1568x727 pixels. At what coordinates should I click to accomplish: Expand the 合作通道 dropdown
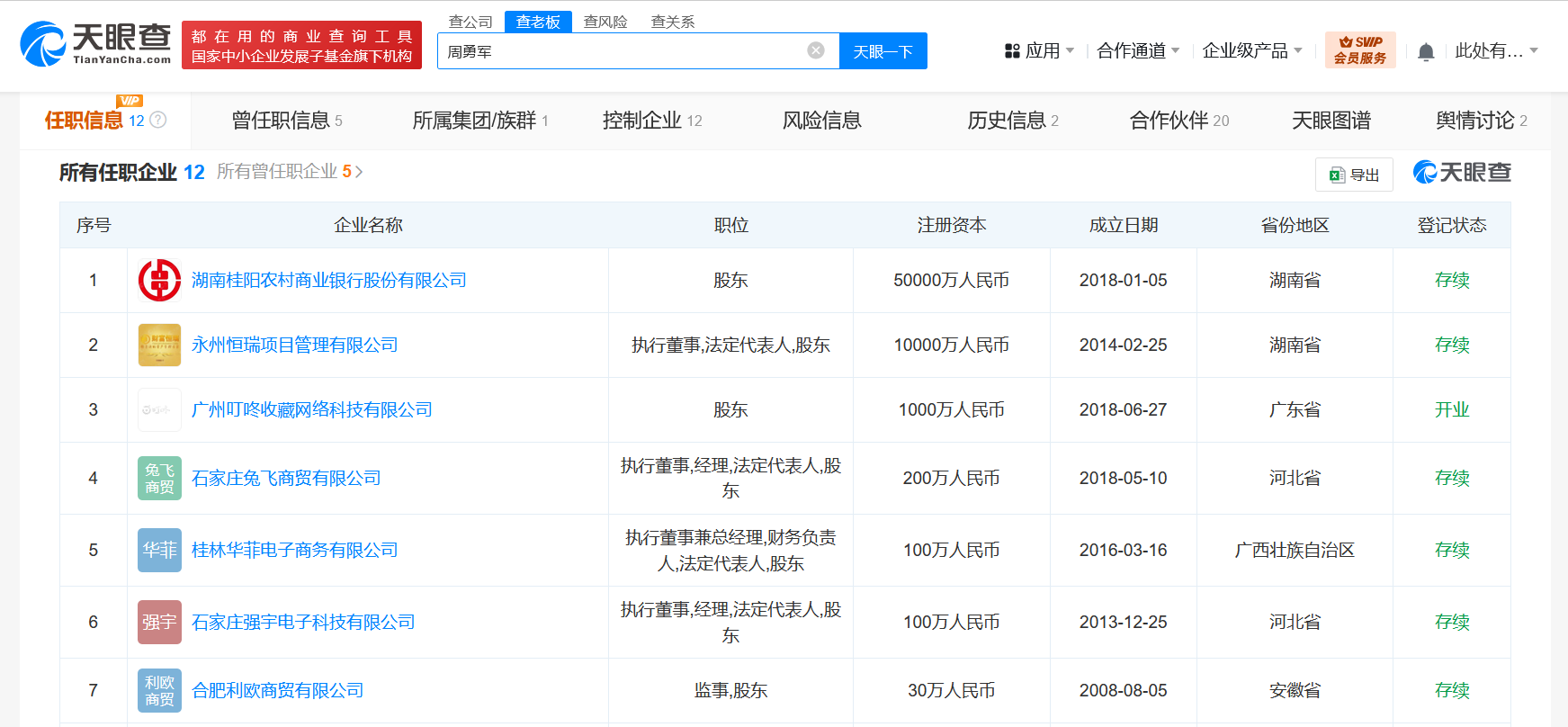coord(1176,51)
